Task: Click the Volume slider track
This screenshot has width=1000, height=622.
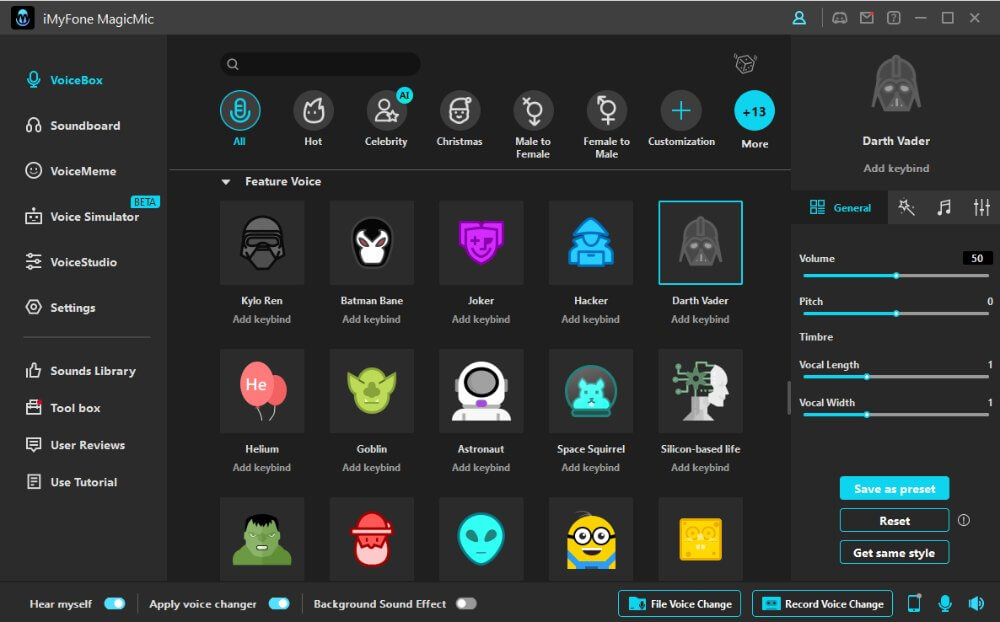Action: click(x=895, y=276)
